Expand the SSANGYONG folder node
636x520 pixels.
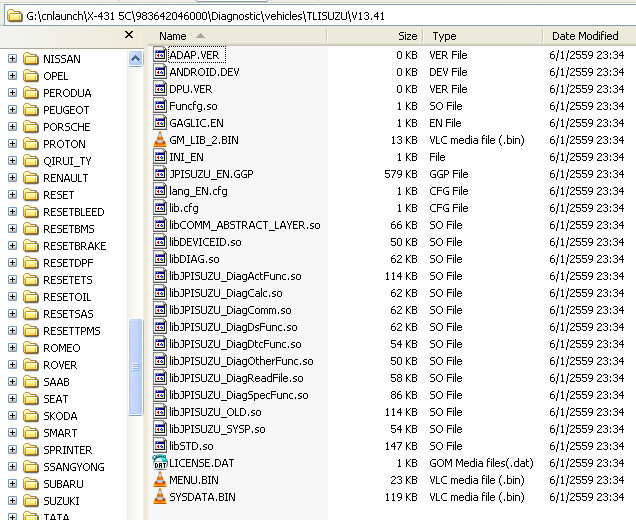point(13,467)
